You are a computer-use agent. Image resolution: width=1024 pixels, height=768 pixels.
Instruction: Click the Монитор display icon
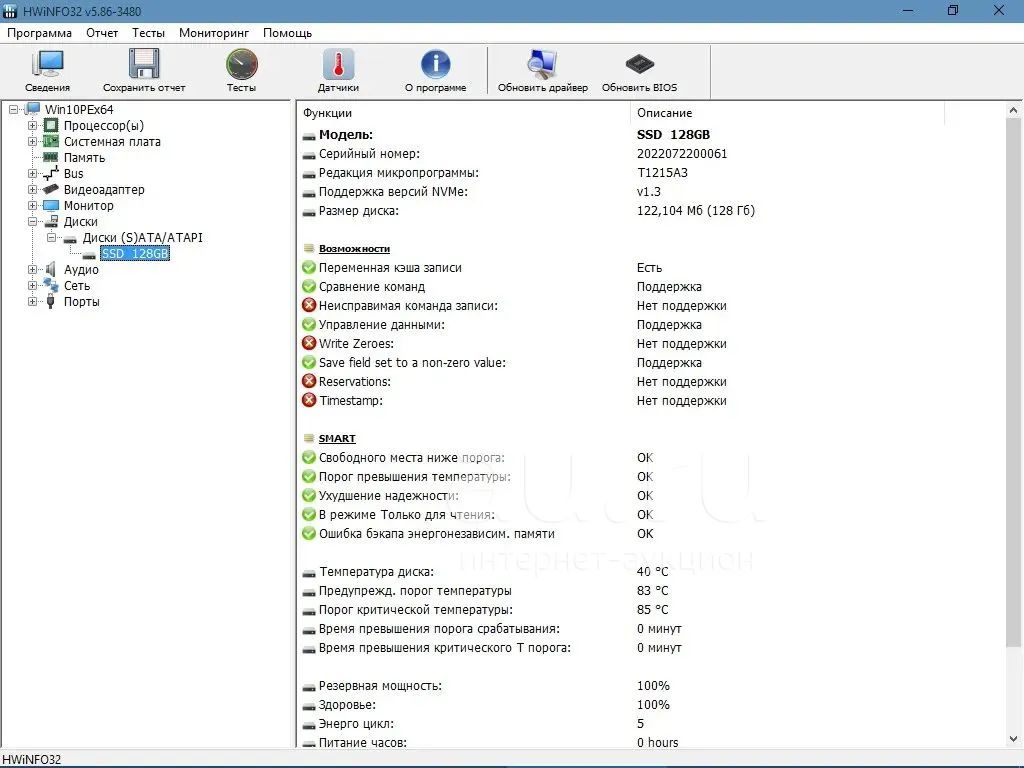tap(51, 206)
